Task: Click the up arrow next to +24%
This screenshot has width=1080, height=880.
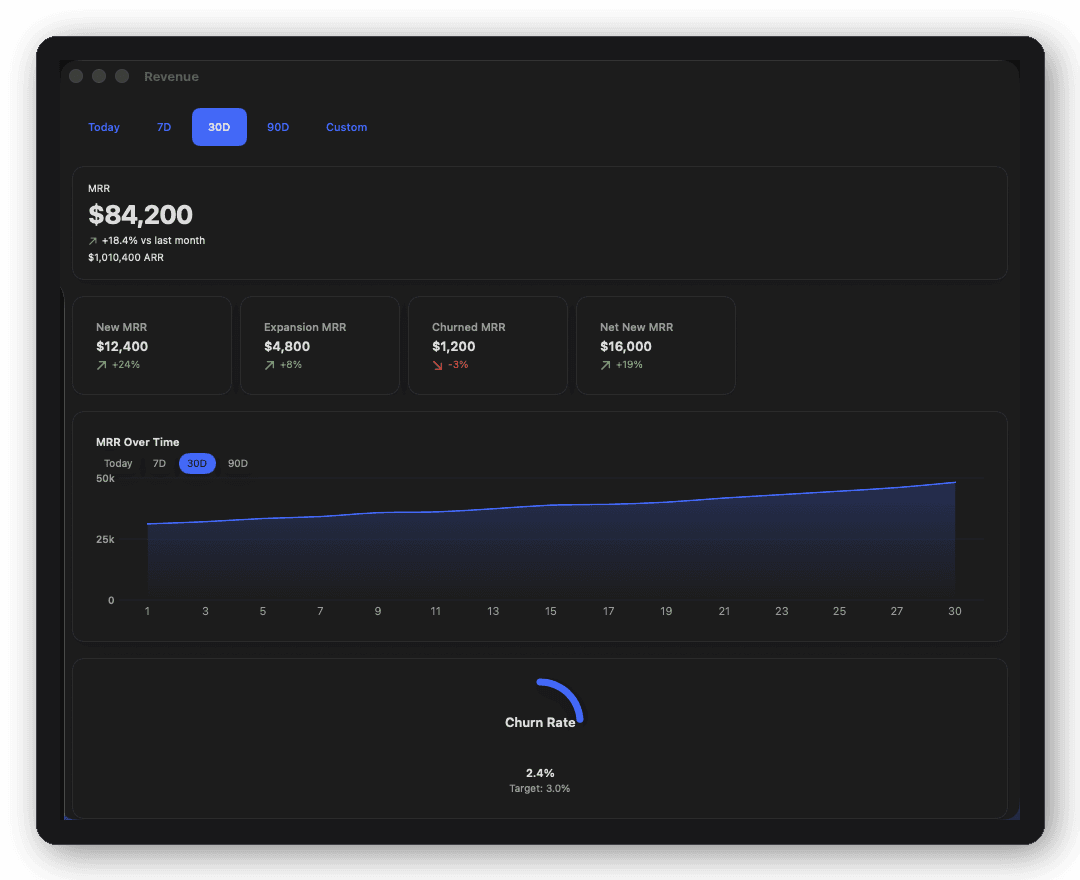Action: (101, 365)
